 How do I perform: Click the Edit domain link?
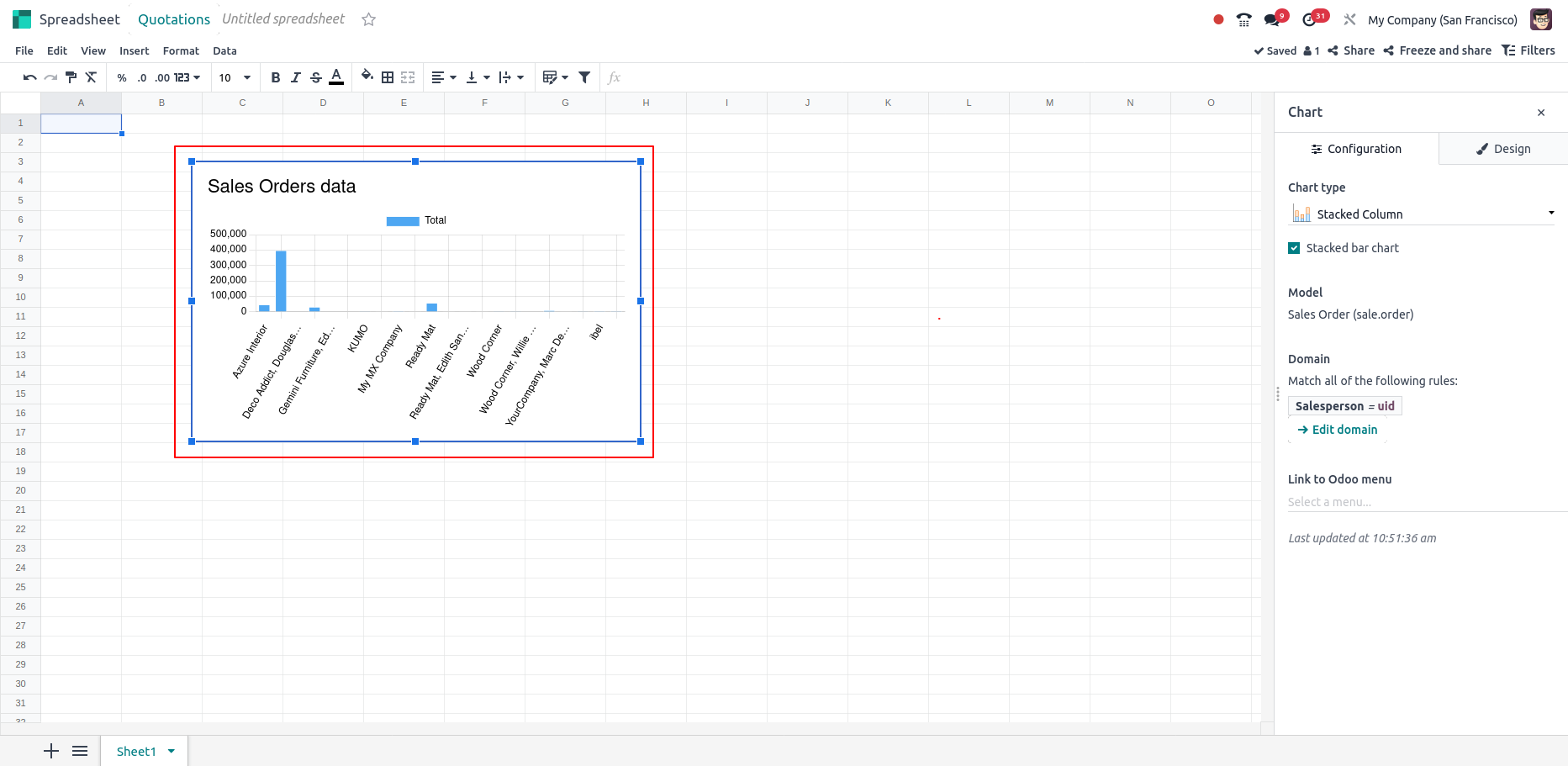coord(1344,430)
